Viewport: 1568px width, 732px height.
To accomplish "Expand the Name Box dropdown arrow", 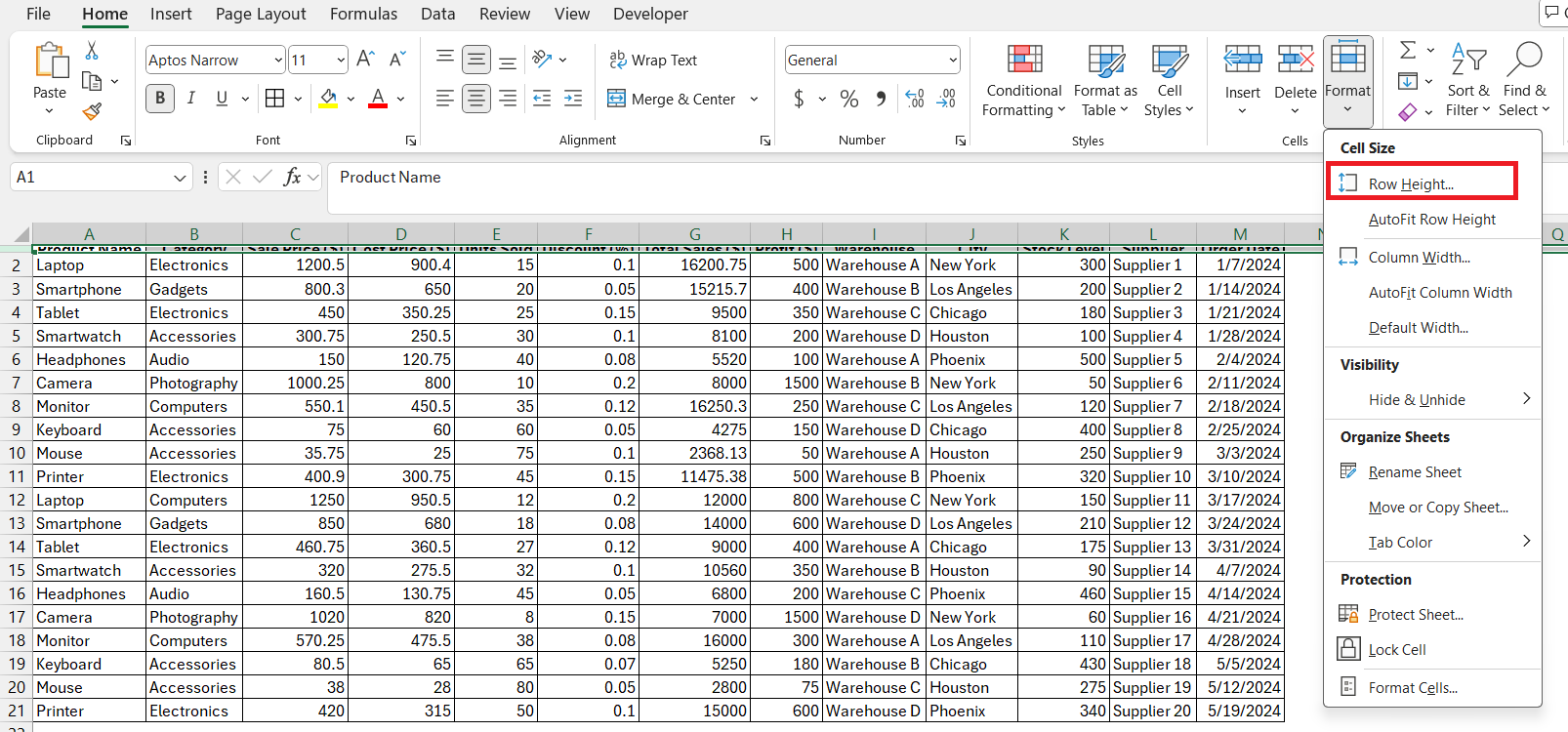I will tap(180, 177).
